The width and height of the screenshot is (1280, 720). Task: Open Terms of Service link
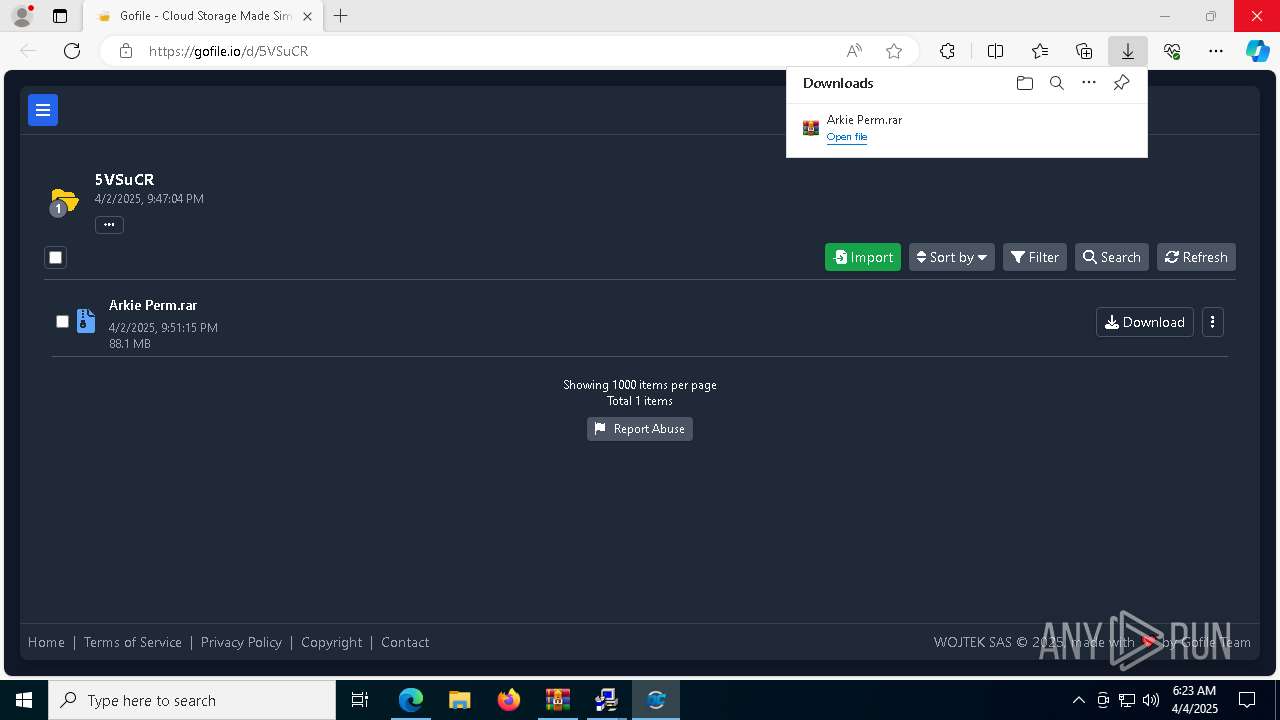[133, 642]
